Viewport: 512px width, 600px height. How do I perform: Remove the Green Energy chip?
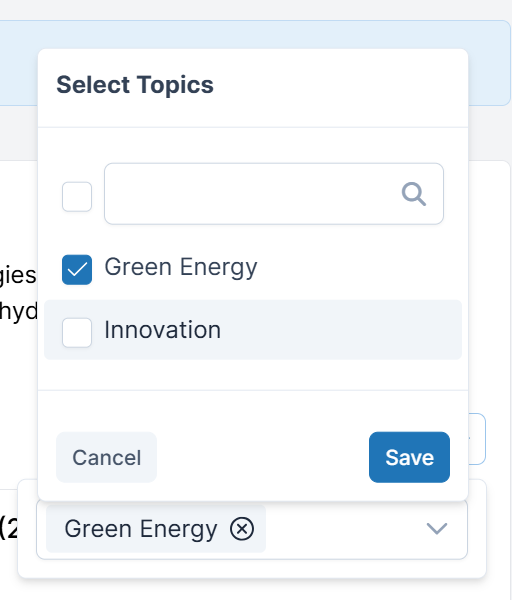click(242, 529)
